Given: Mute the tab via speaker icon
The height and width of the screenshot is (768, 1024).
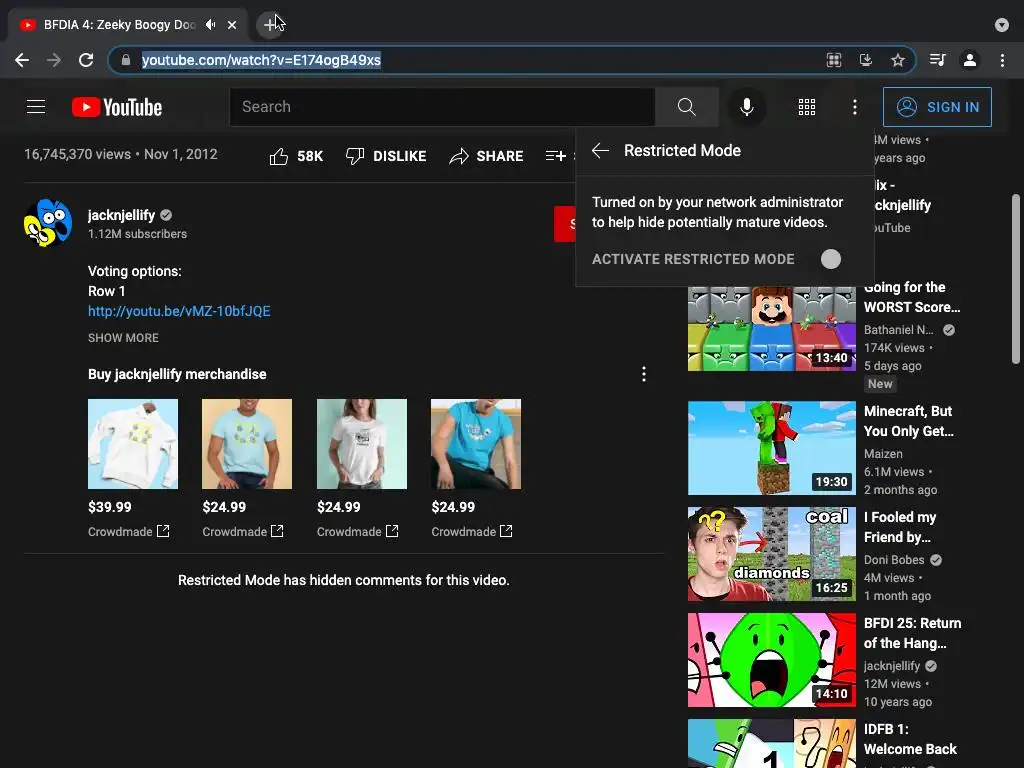Looking at the screenshot, I should [210, 25].
